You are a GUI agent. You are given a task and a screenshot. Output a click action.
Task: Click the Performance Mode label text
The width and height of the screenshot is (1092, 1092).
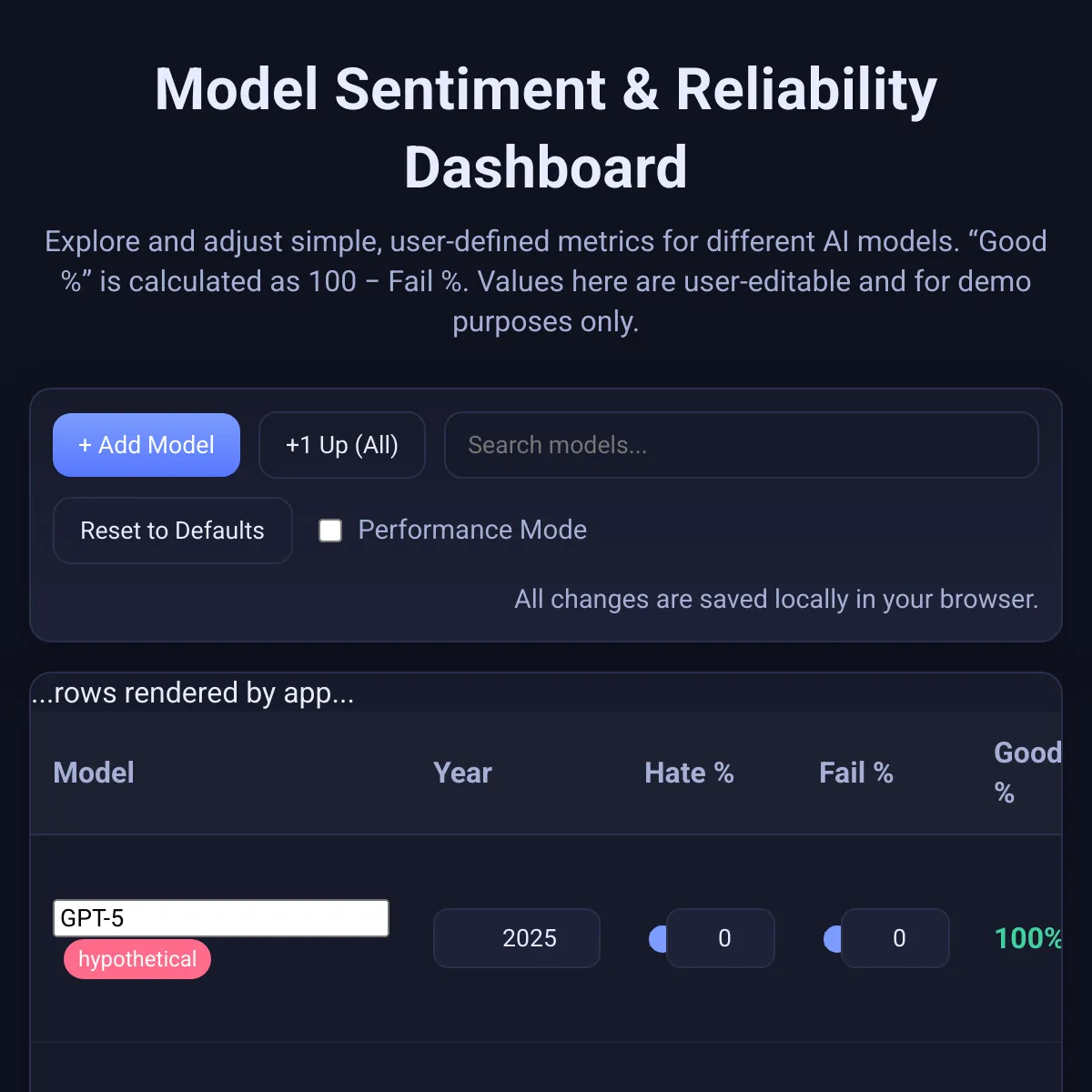(472, 530)
